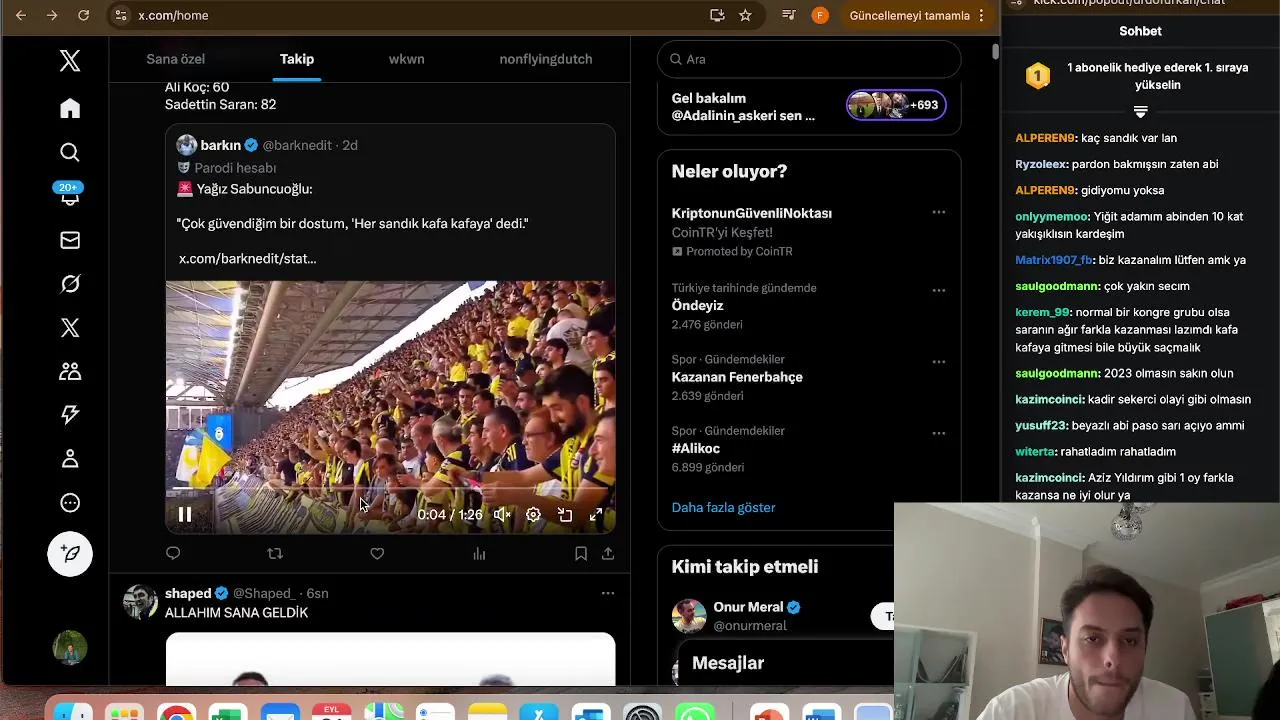
Task: Open account avatar at sidebar bottom
Action: click(70, 648)
